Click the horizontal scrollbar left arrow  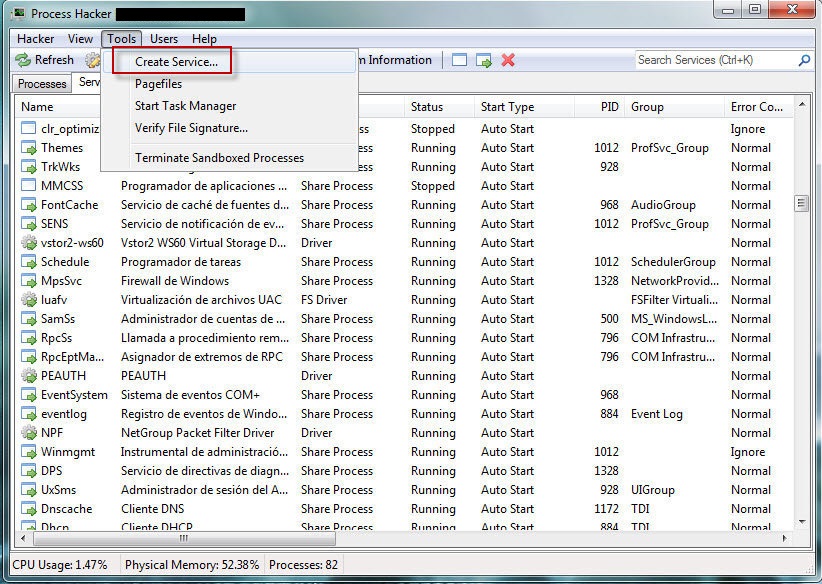(x=23, y=538)
